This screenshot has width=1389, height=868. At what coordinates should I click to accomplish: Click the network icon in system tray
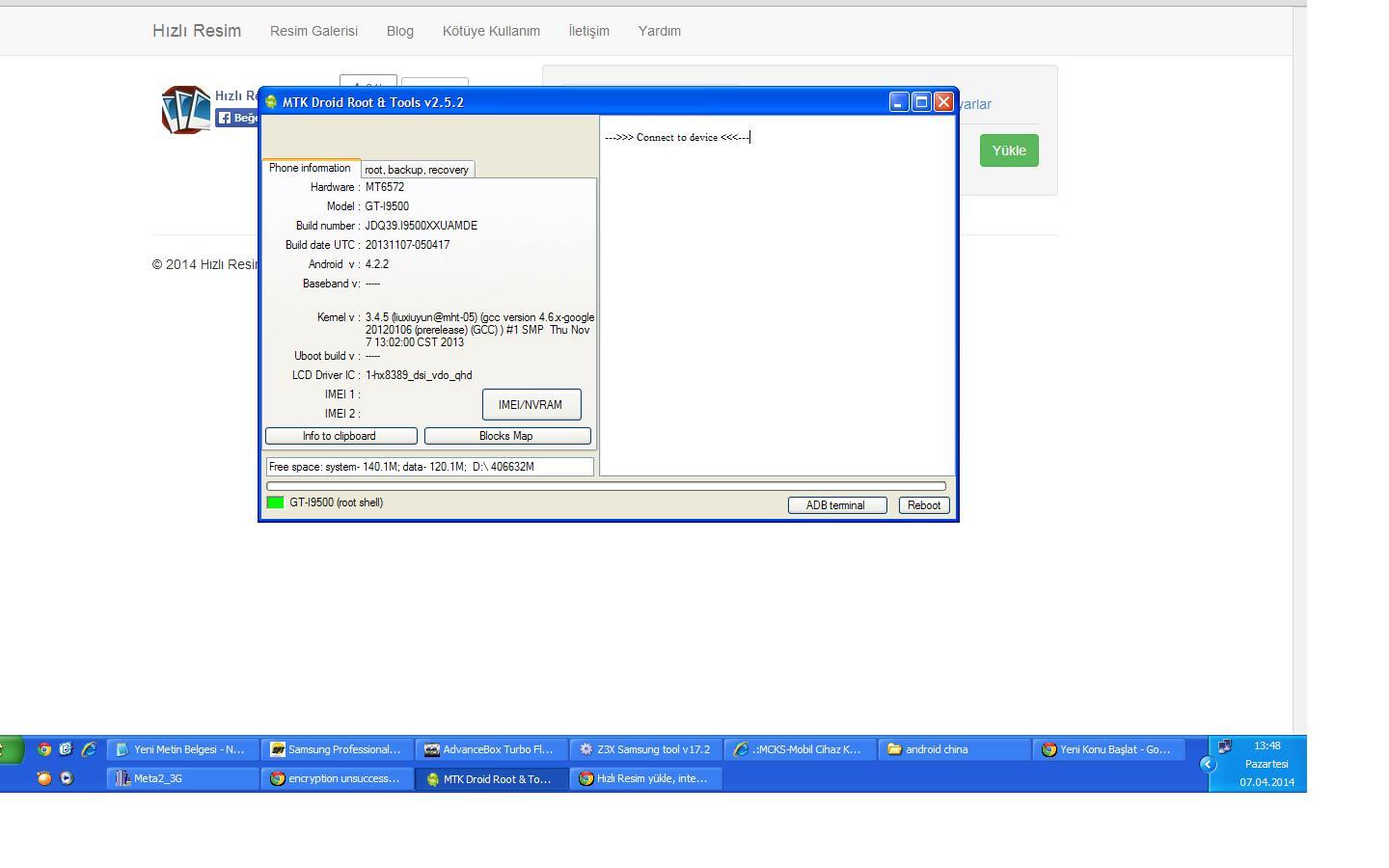pyautogui.click(x=1224, y=746)
